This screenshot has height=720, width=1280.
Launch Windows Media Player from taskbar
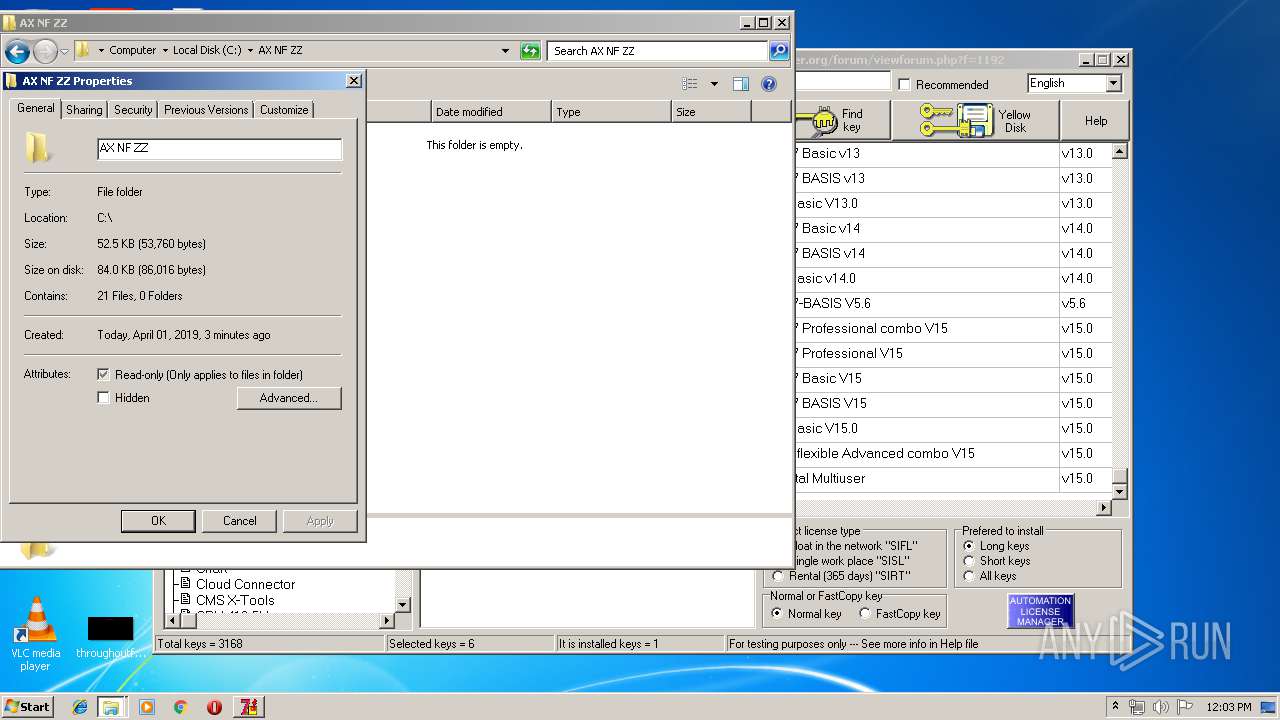[147, 707]
